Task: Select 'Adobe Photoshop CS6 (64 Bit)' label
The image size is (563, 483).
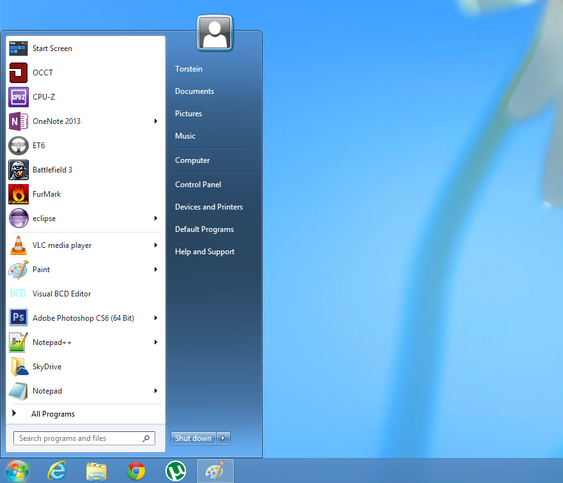Action: (x=83, y=318)
